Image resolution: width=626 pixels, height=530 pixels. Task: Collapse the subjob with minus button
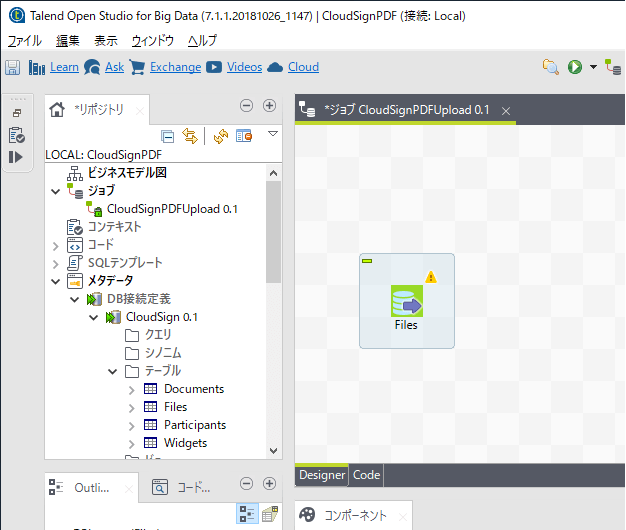pos(367,261)
